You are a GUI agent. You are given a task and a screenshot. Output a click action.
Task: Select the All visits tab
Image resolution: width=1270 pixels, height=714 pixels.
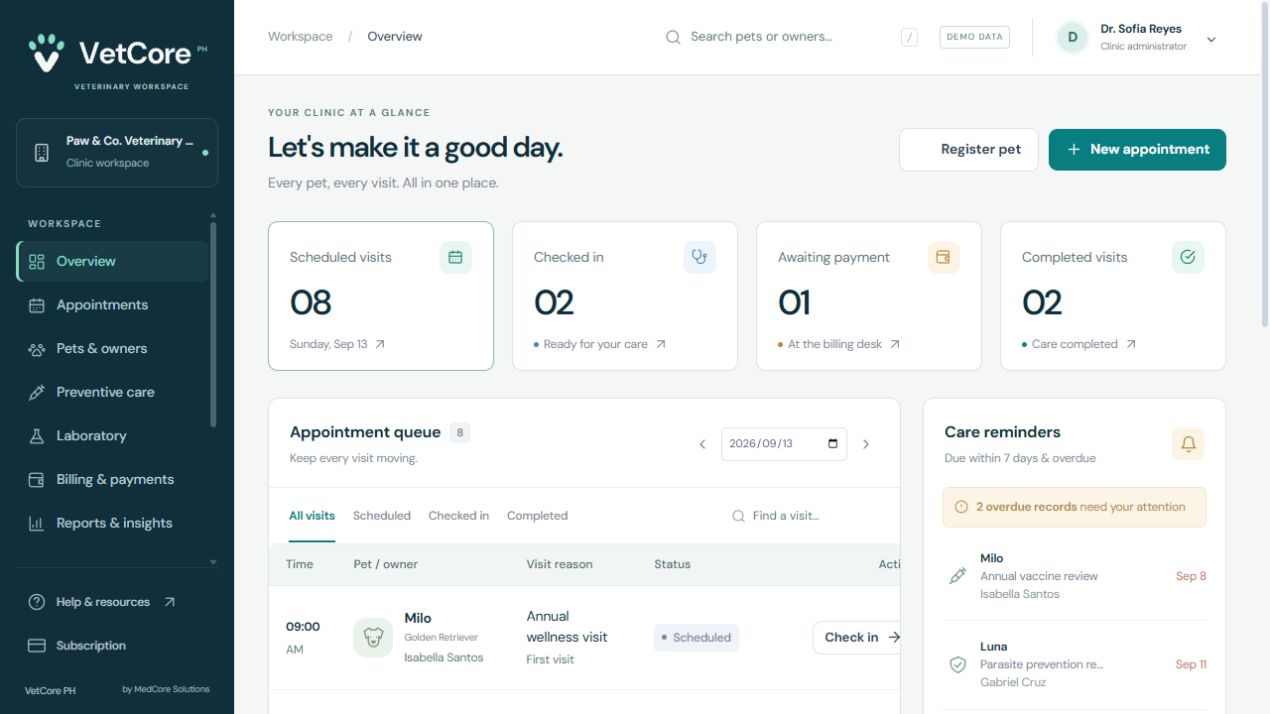312,516
